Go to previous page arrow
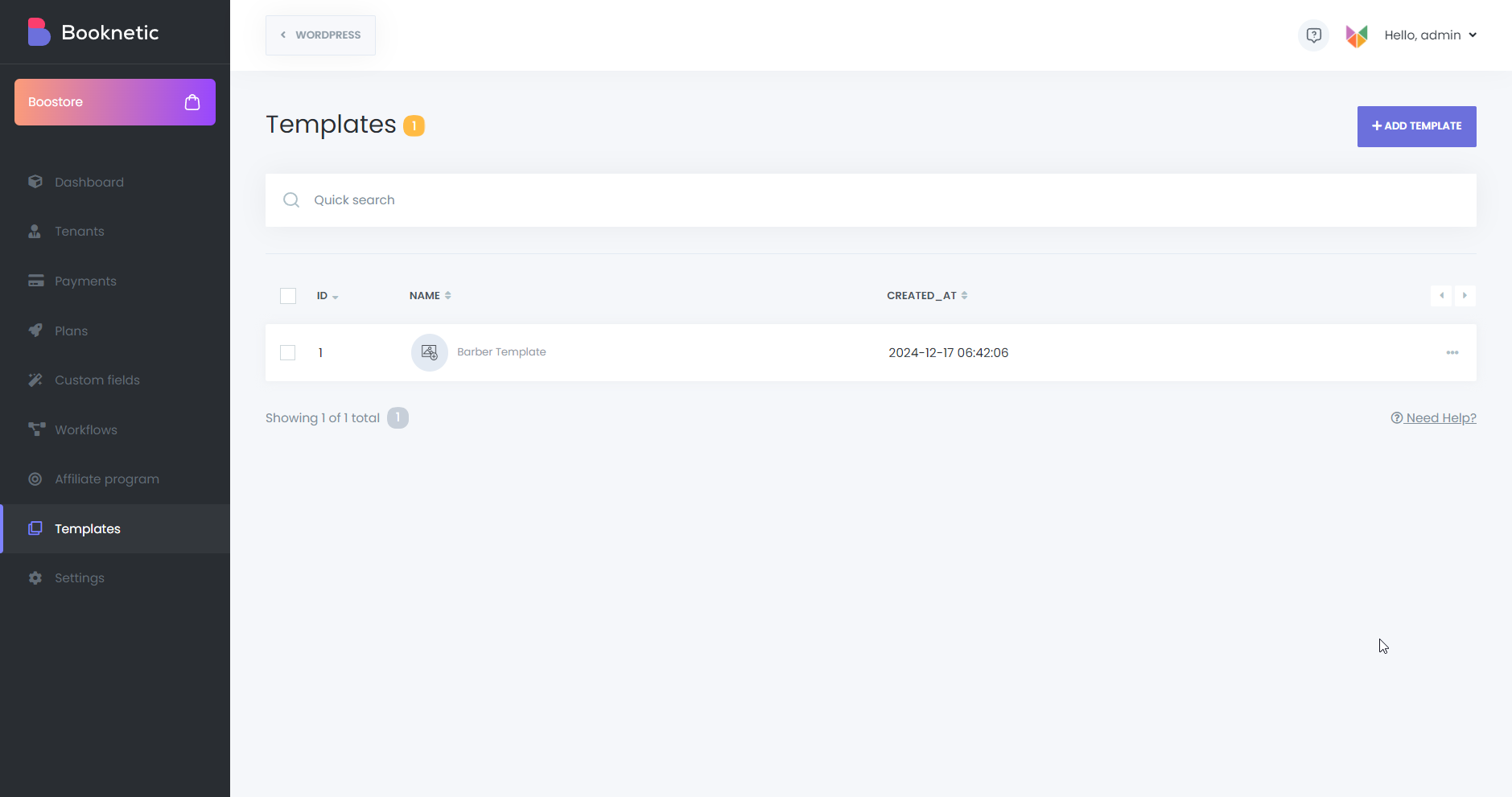The width and height of the screenshot is (1512, 797). (x=1441, y=295)
